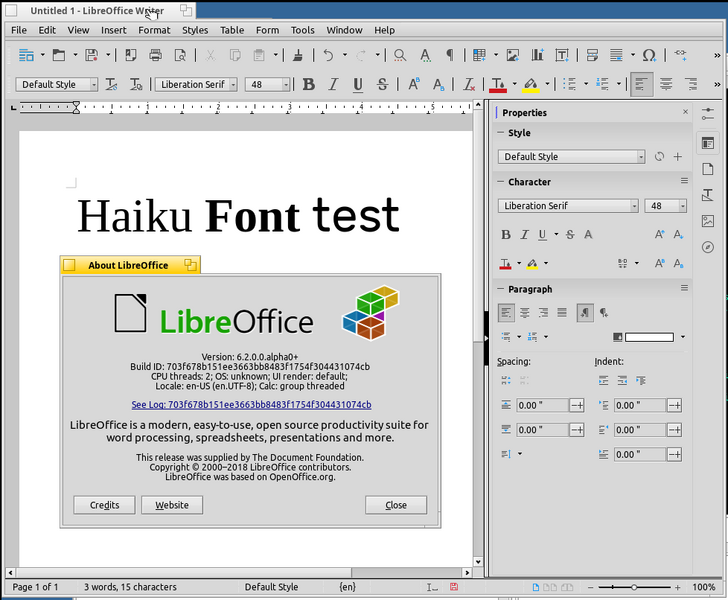Image resolution: width=728 pixels, height=600 pixels.
Task: Expand hidden formatting toolbar items
Action: (717, 84)
